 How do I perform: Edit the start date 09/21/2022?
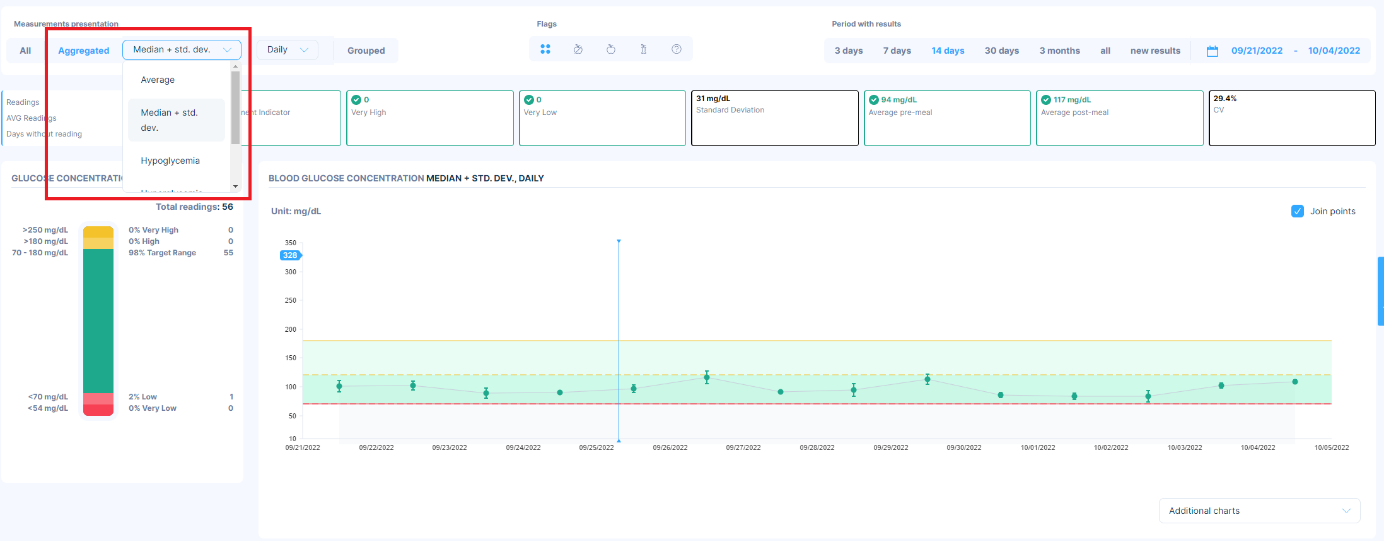tap(1256, 51)
